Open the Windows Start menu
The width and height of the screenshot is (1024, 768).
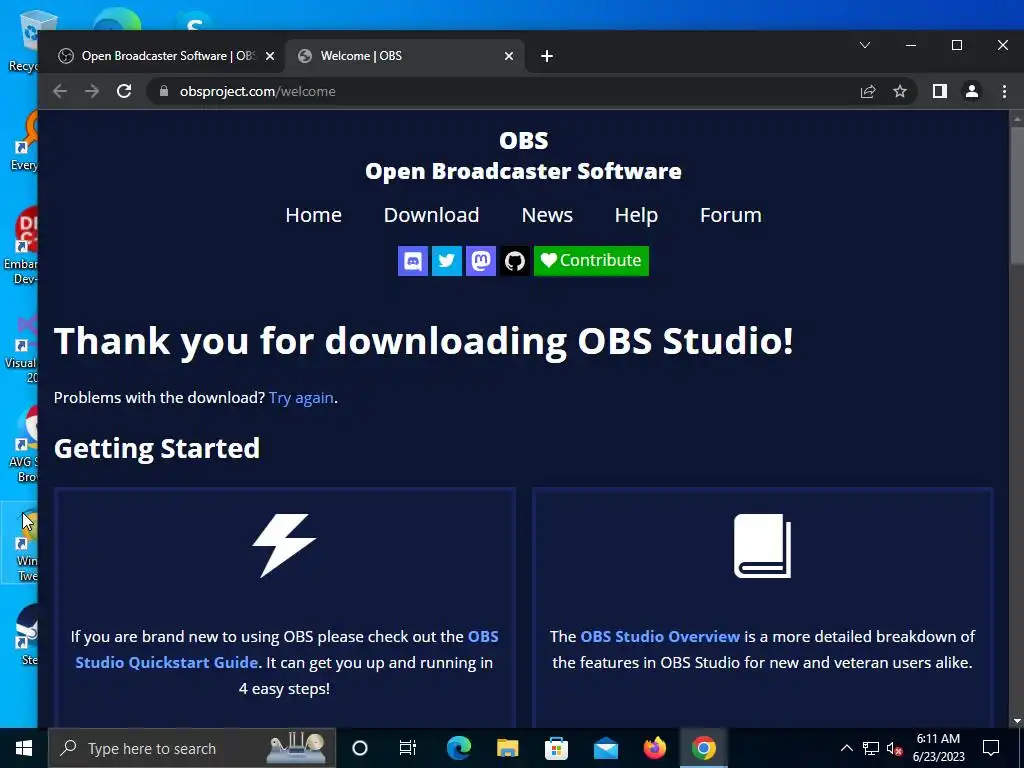(x=24, y=748)
